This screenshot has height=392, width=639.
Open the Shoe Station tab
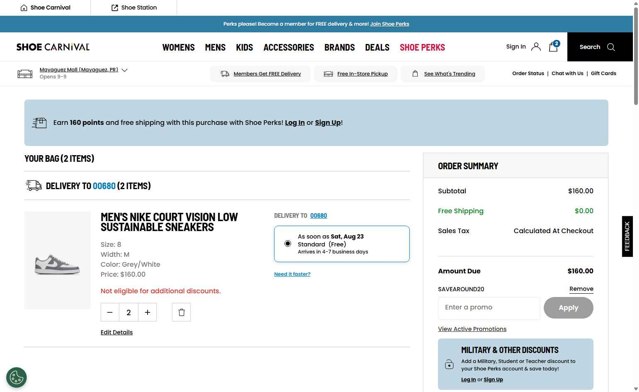[134, 7]
